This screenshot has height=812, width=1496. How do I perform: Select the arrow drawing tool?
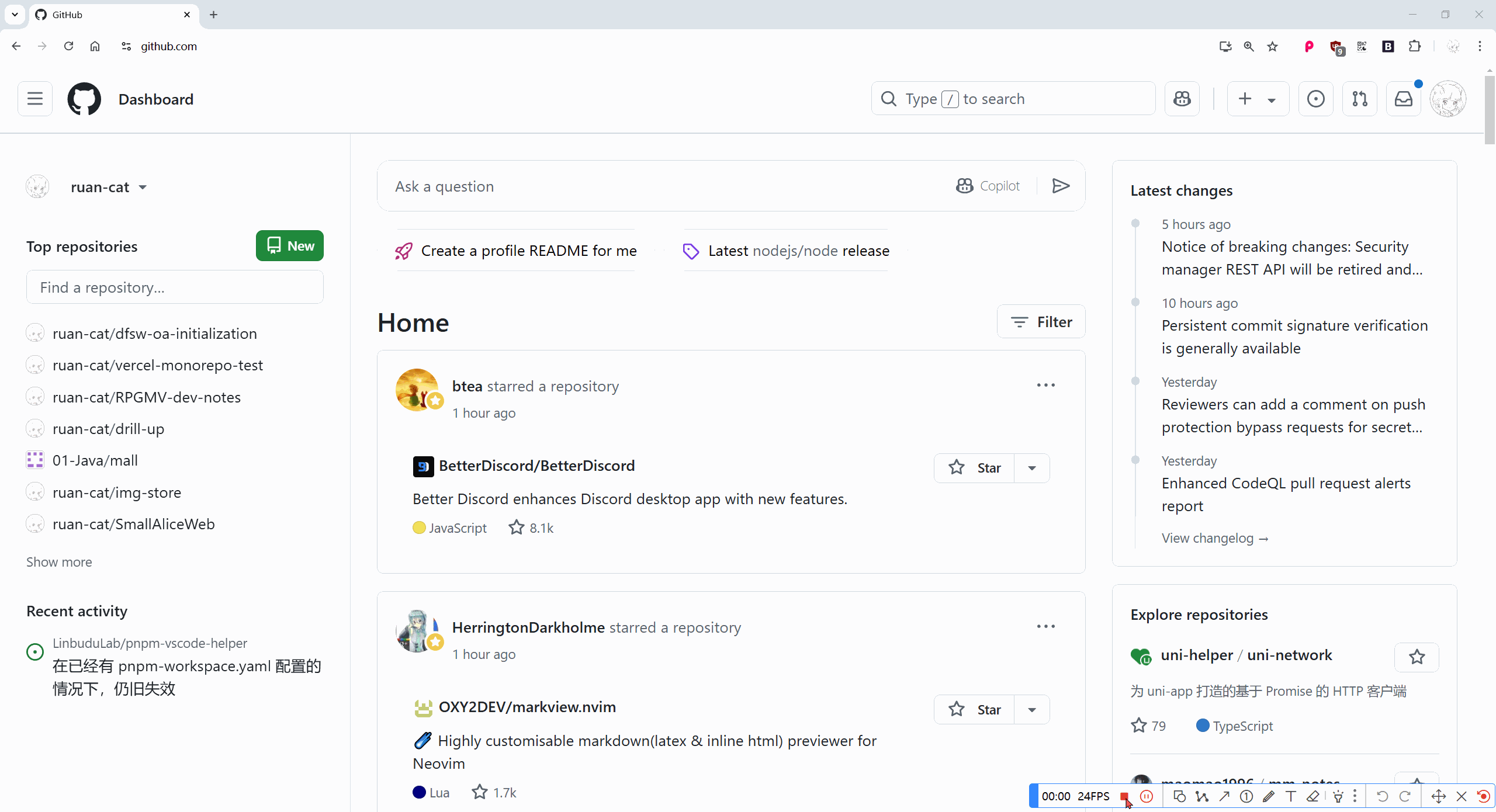click(x=1224, y=797)
